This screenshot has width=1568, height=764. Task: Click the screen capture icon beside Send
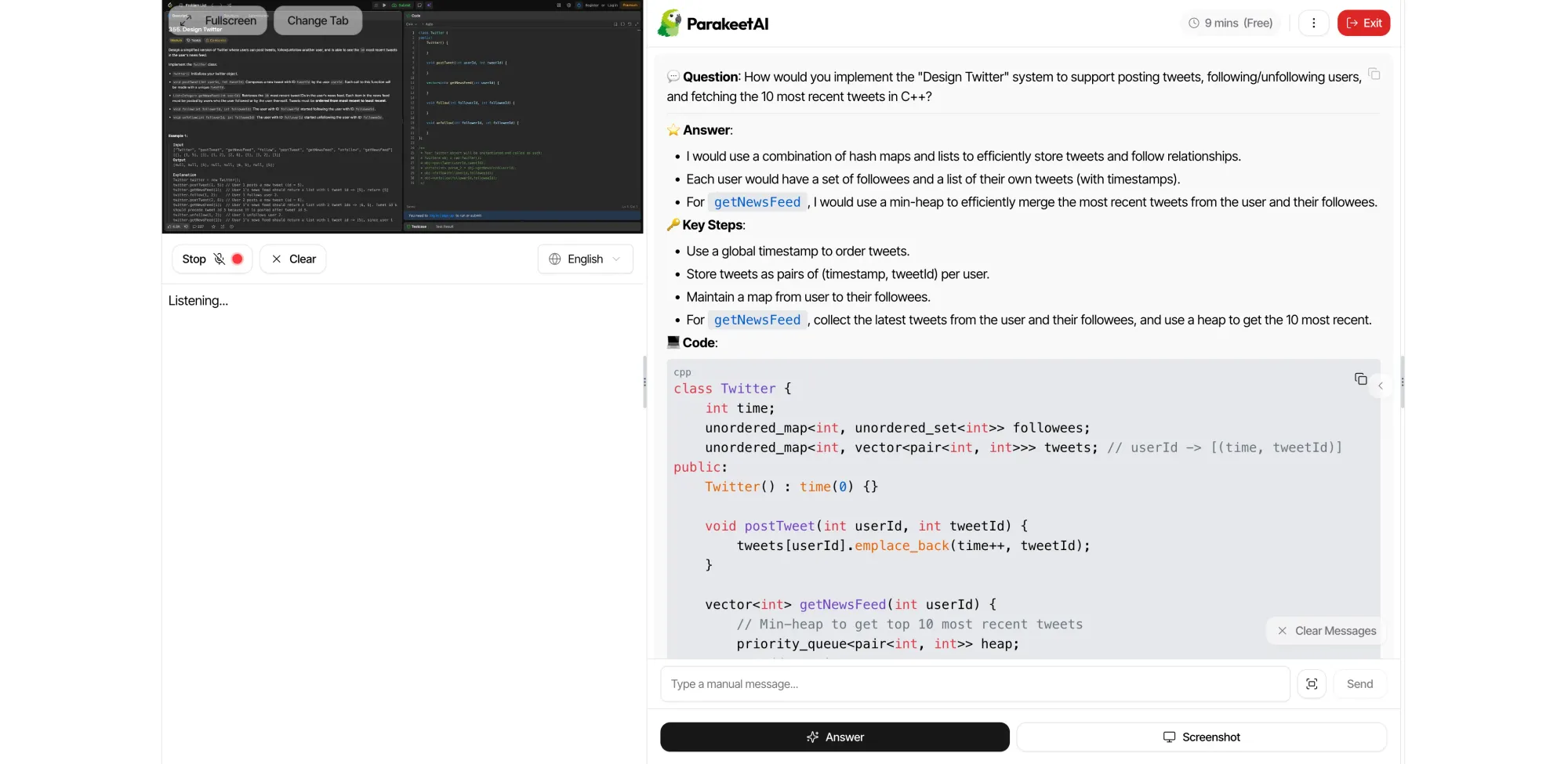[1312, 684]
